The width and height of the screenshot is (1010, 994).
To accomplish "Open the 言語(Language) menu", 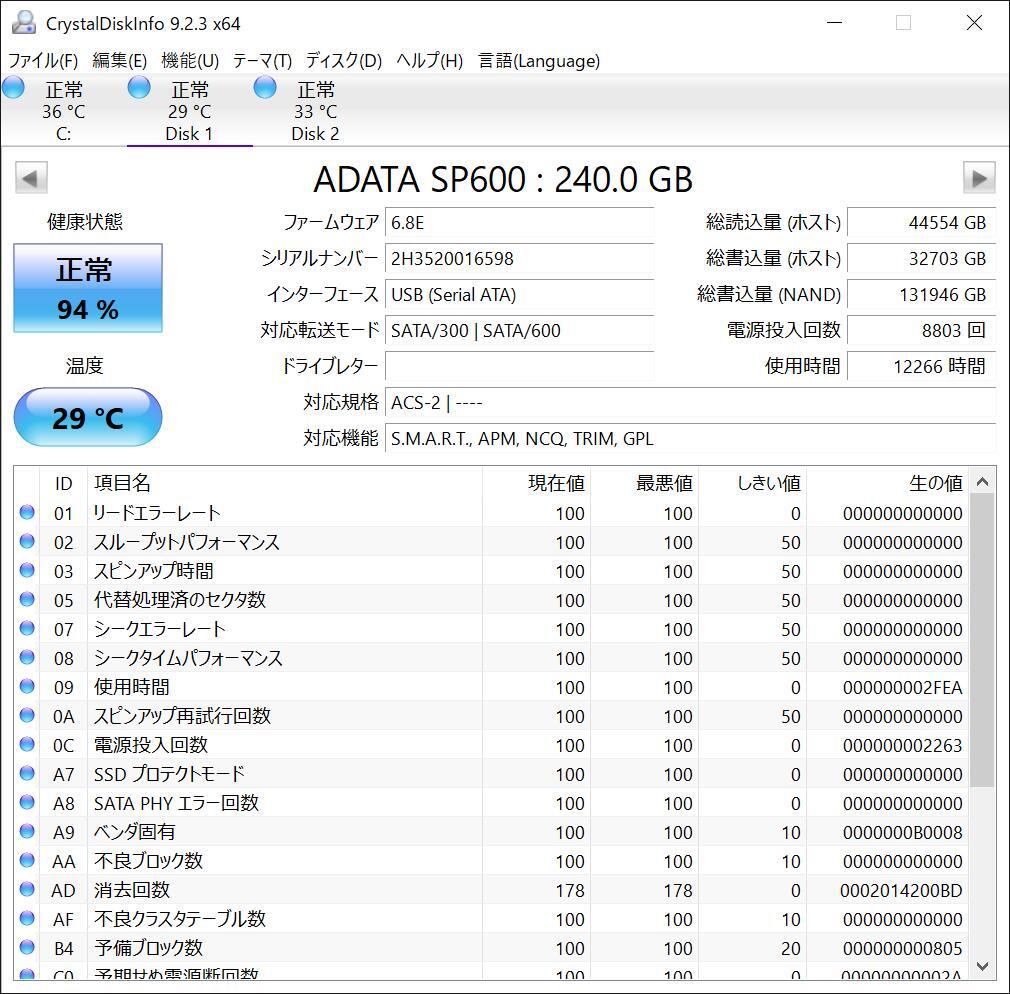I will click(x=542, y=61).
